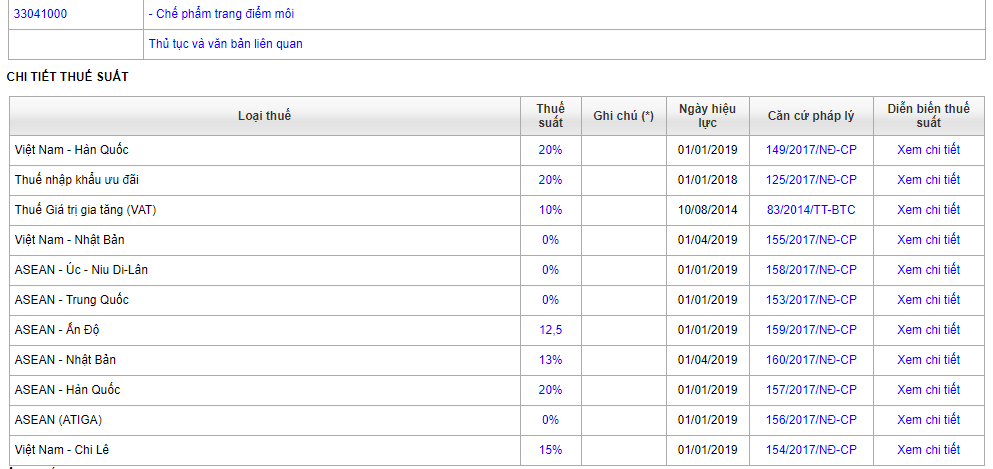Click the 12,5 tax rate for ASEAN - Ấn Độ
The height and width of the screenshot is (469, 993).
click(550, 330)
